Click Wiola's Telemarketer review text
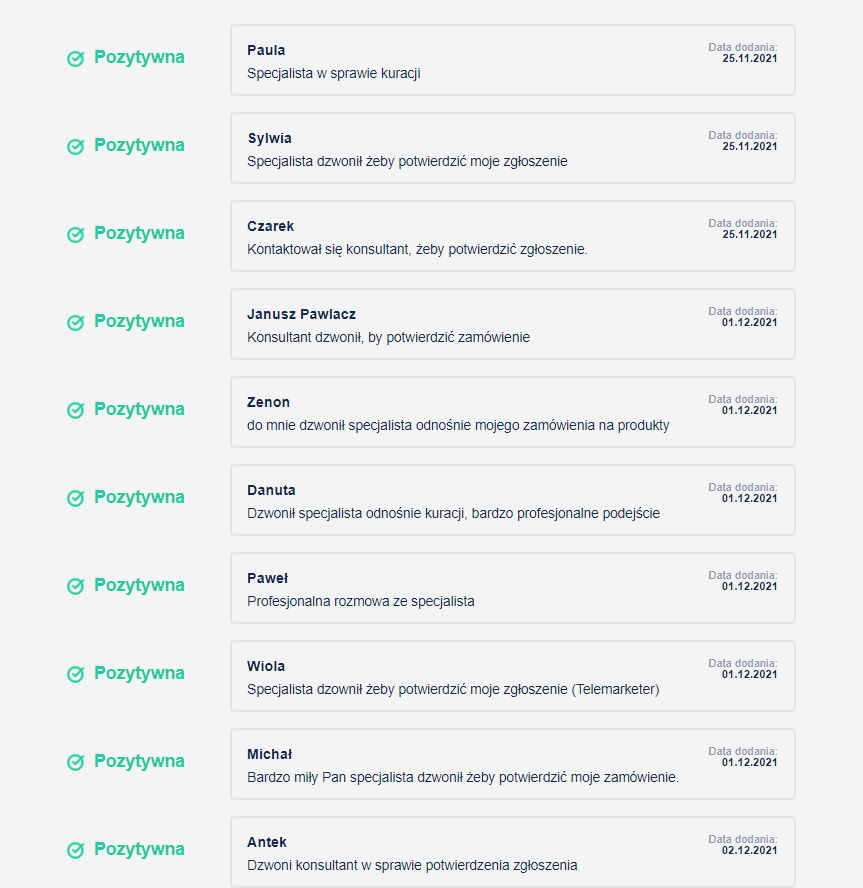 point(453,689)
